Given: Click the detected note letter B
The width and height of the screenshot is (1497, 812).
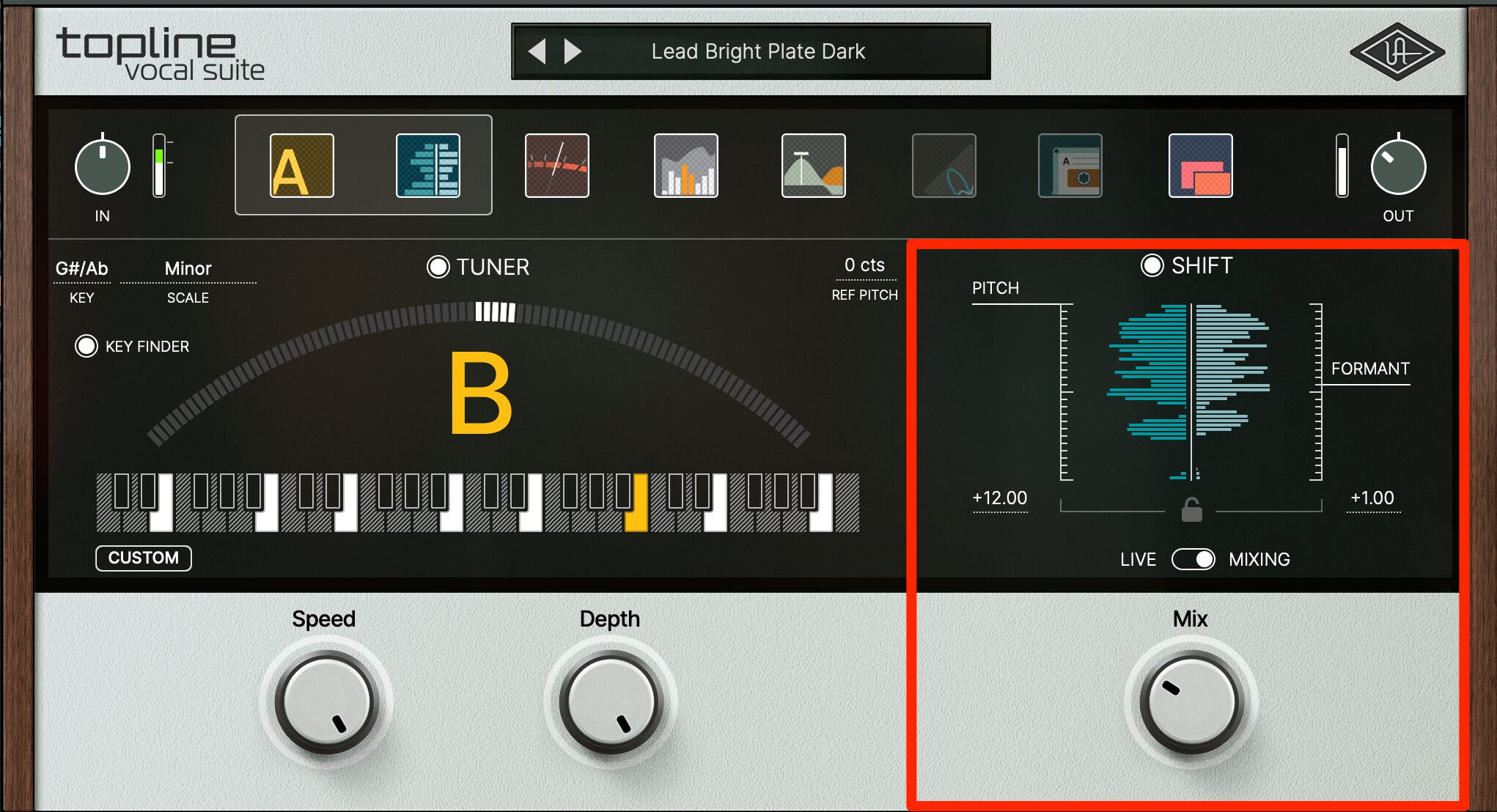Looking at the screenshot, I should point(481,393).
